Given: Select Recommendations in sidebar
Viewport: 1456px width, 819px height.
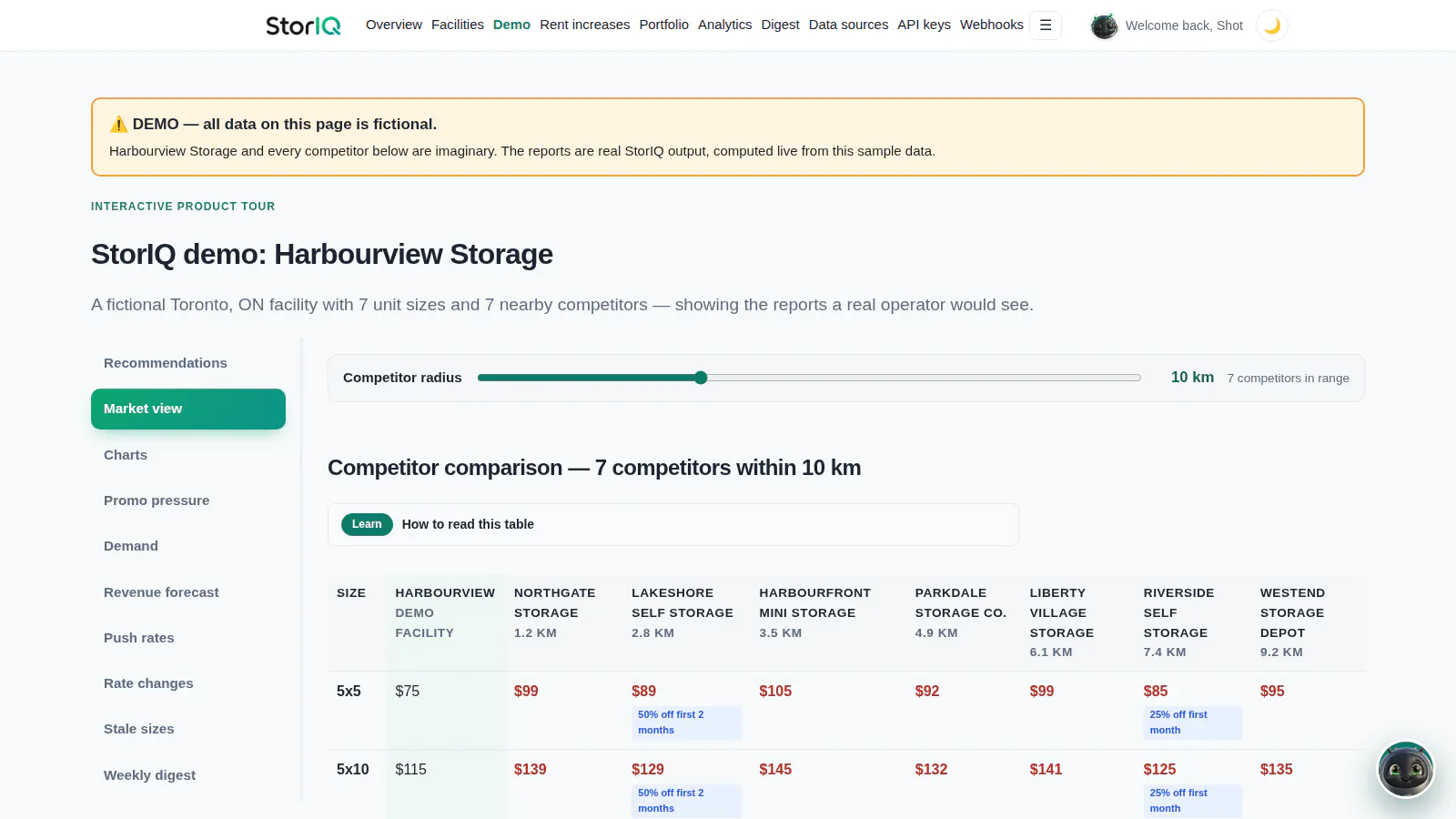Looking at the screenshot, I should pyautogui.click(x=188, y=363).
